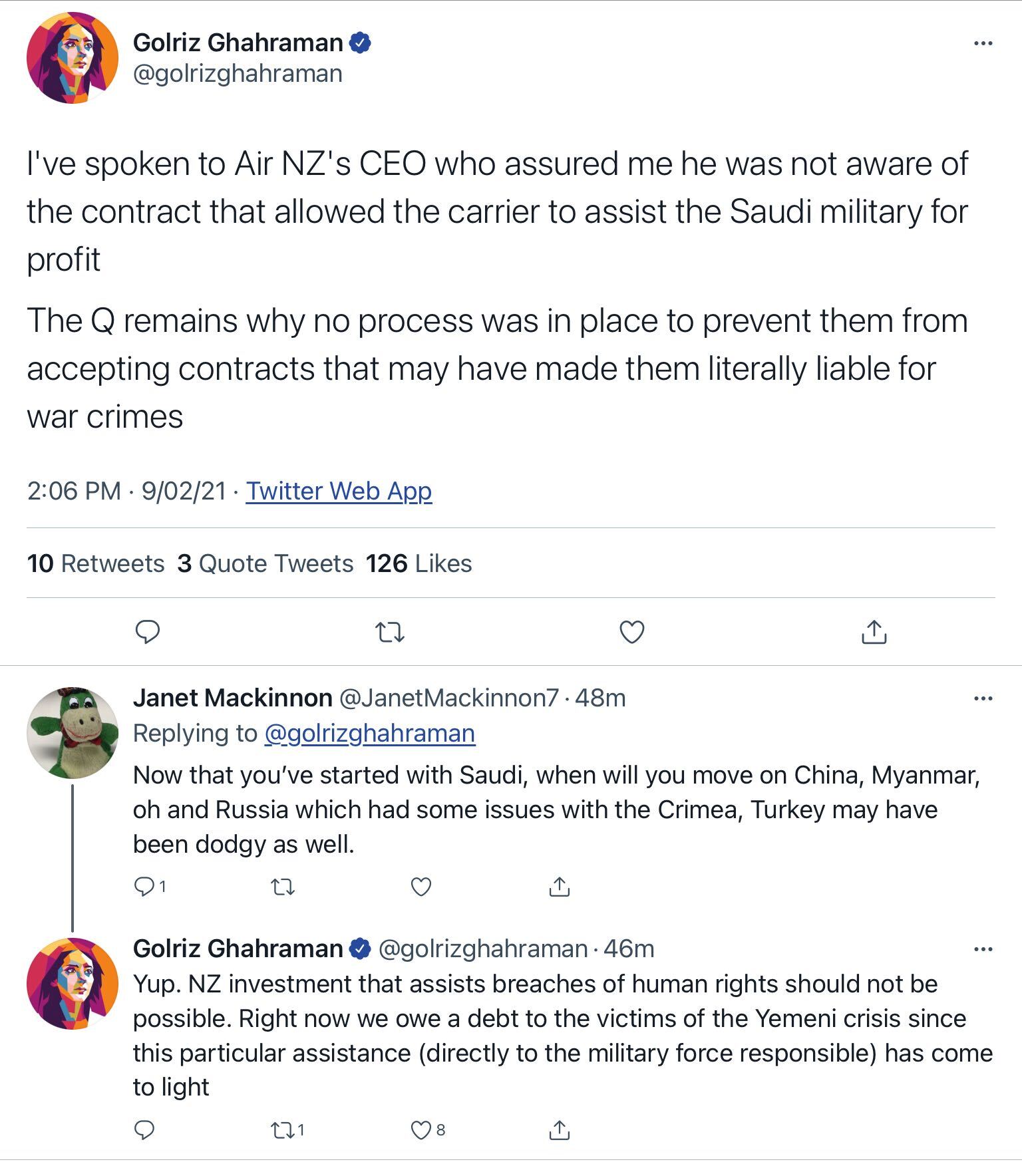Open @golrizghahraman mention in Janet's reply
The width and height of the screenshot is (1022, 1176).
click(x=369, y=733)
